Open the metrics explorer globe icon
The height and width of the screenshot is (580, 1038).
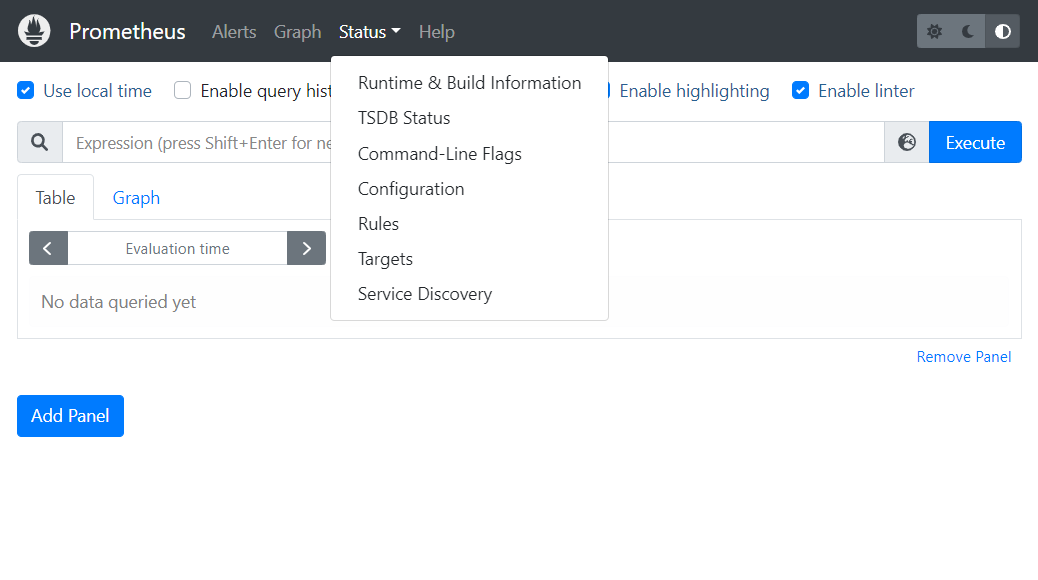coord(907,142)
